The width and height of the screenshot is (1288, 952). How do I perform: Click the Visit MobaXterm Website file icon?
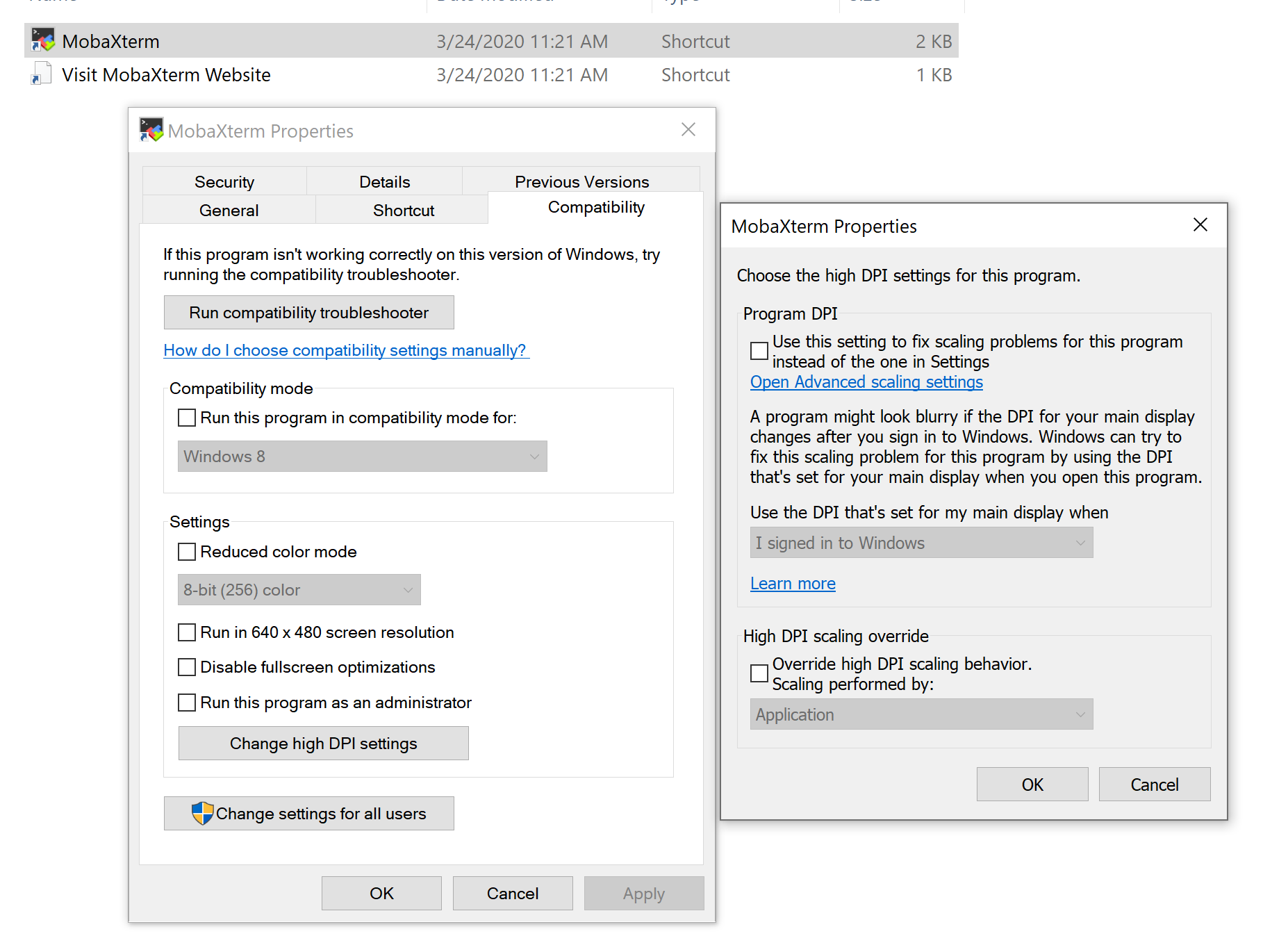click(40, 73)
